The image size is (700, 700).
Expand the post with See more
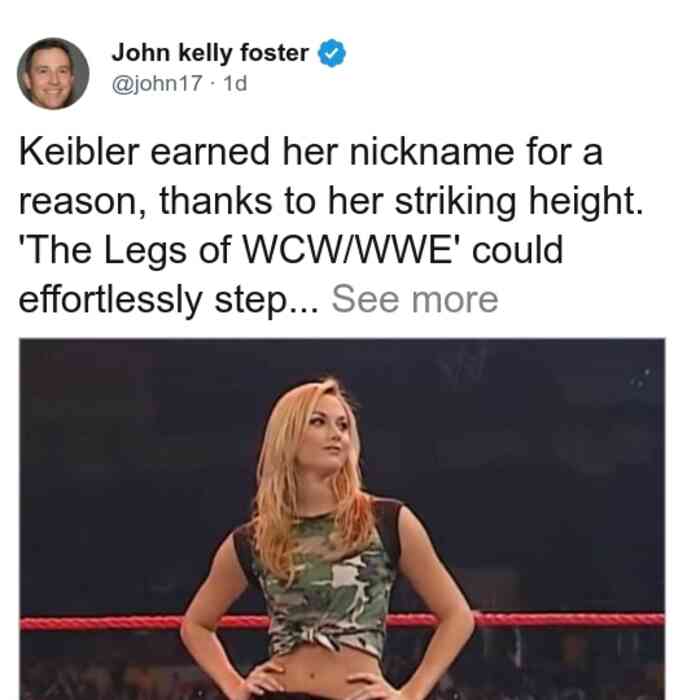(414, 300)
